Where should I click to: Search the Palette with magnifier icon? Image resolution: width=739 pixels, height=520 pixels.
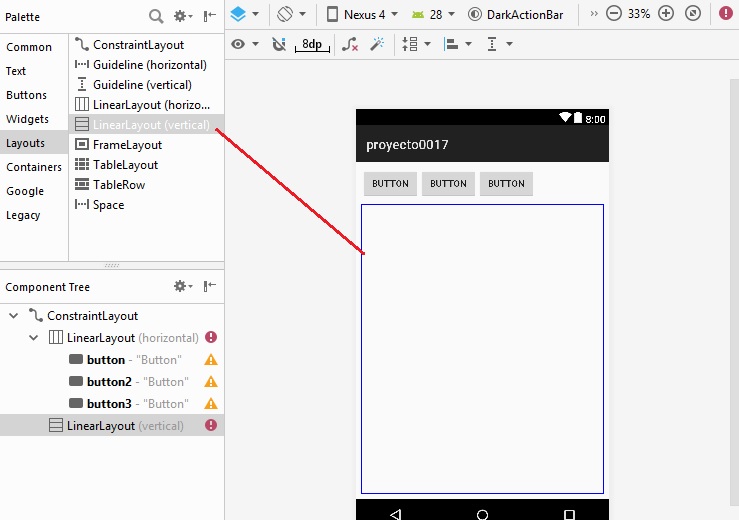pyautogui.click(x=156, y=16)
